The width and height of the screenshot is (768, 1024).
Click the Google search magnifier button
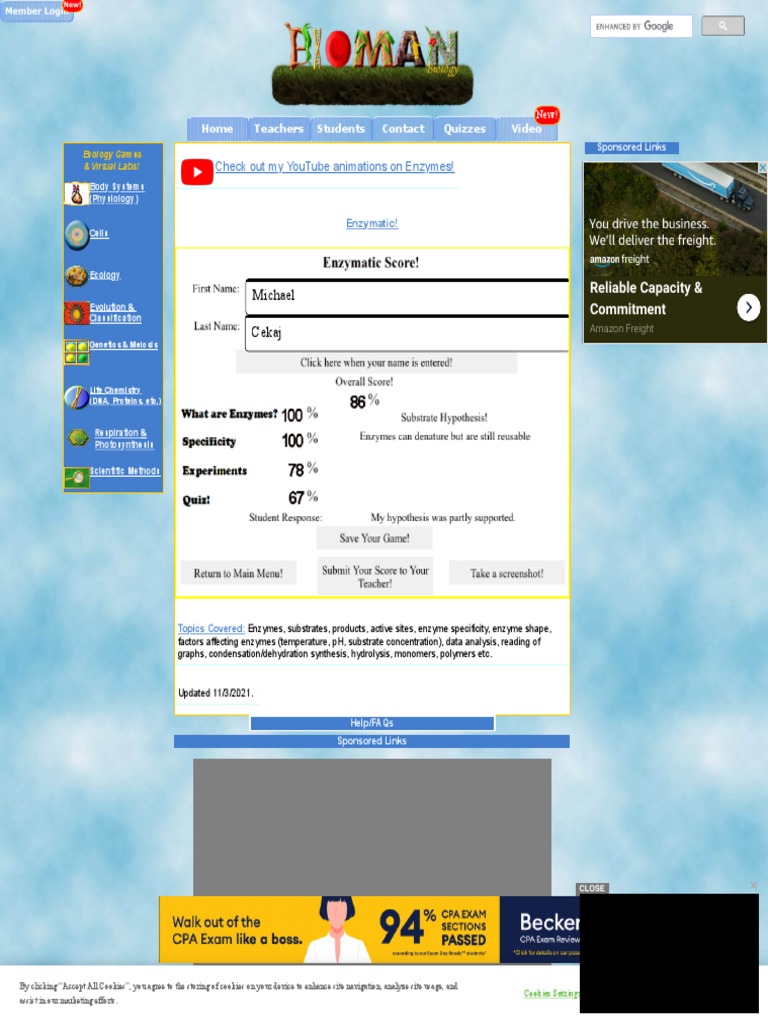(x=722, y=26)
